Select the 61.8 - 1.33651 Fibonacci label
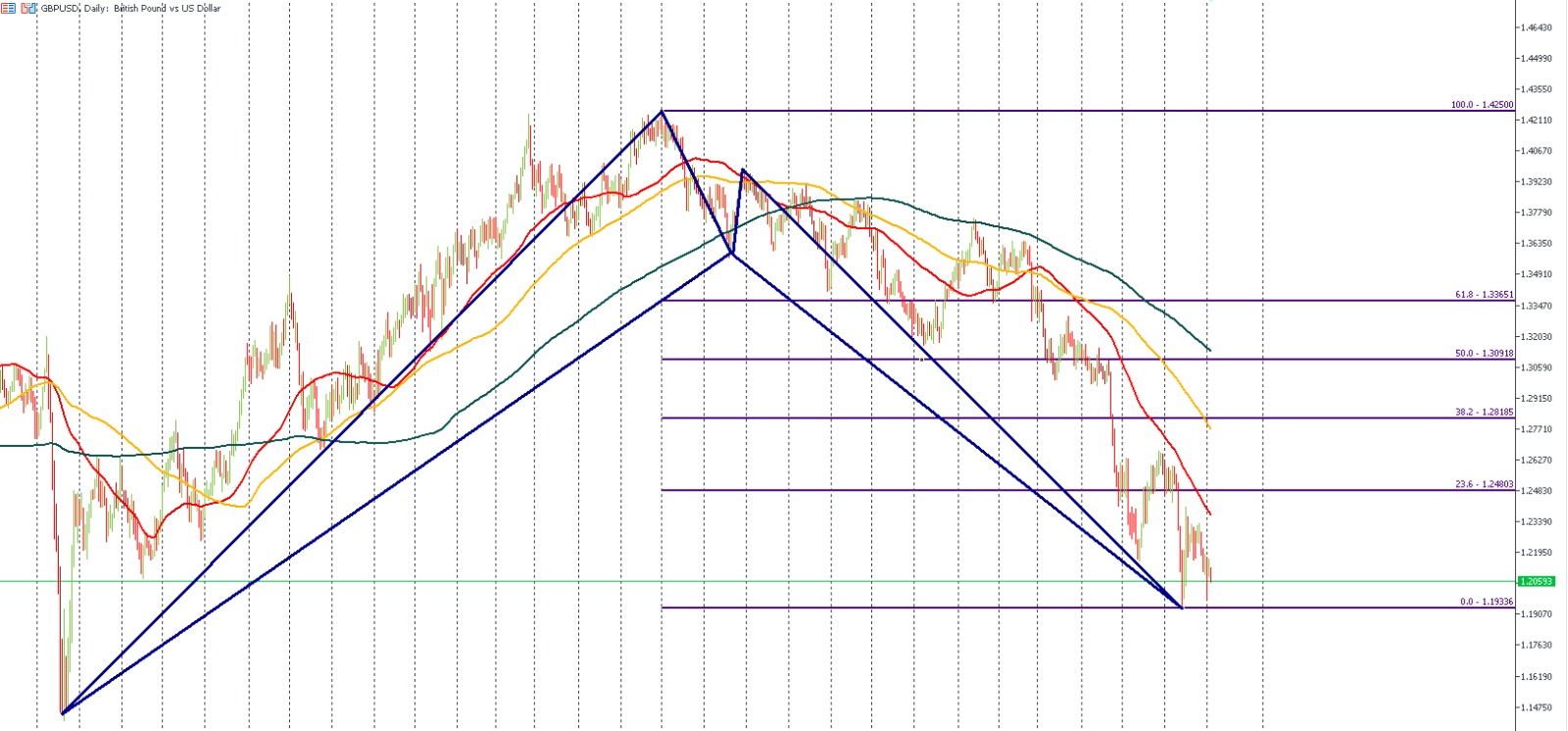 pyautogui.click(x=1484, y=295)
